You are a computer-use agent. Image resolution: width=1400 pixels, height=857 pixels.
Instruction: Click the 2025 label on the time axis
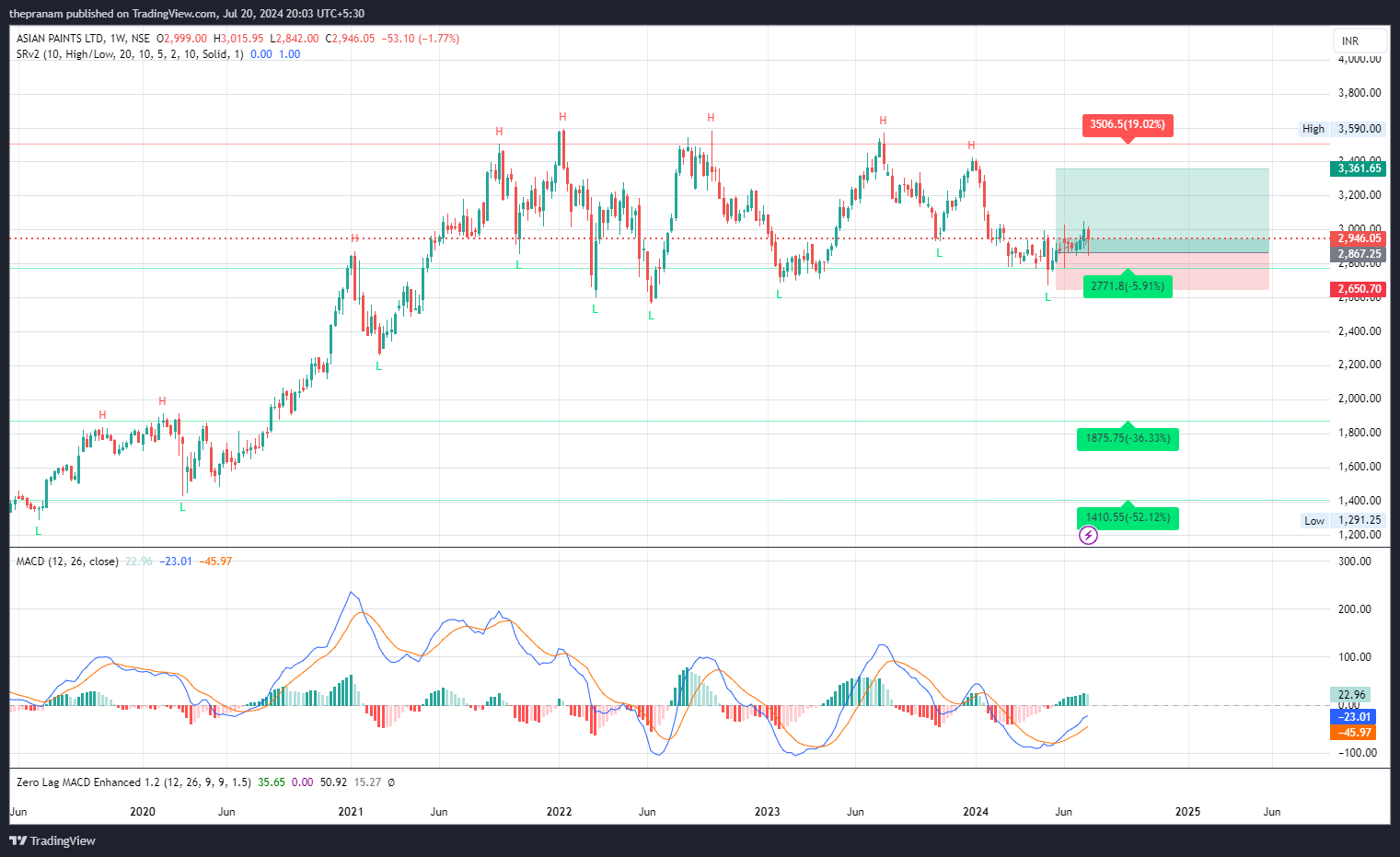point(1188,812)
